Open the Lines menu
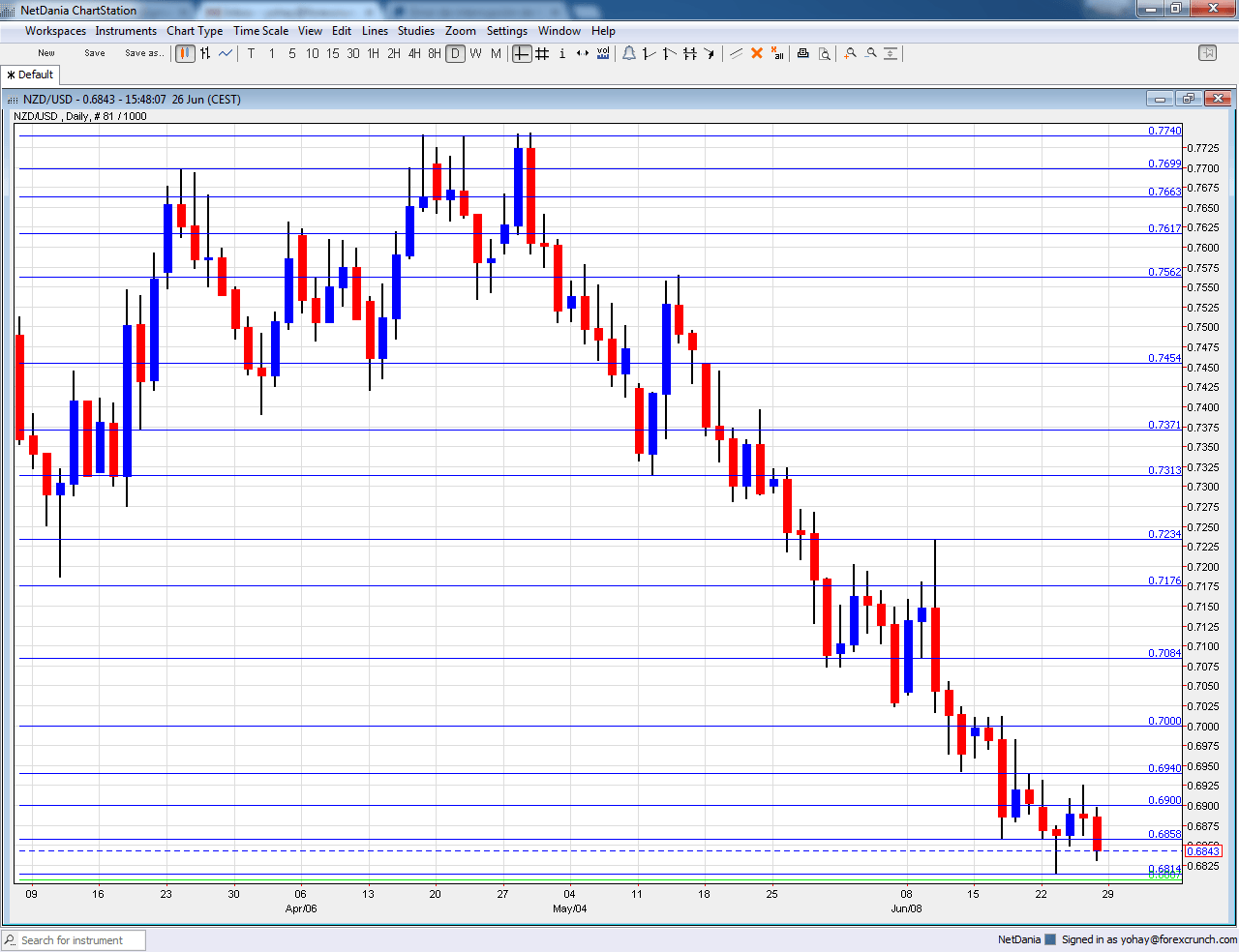The width and height of the screenshot is (1239, 952). coord(375,31)
